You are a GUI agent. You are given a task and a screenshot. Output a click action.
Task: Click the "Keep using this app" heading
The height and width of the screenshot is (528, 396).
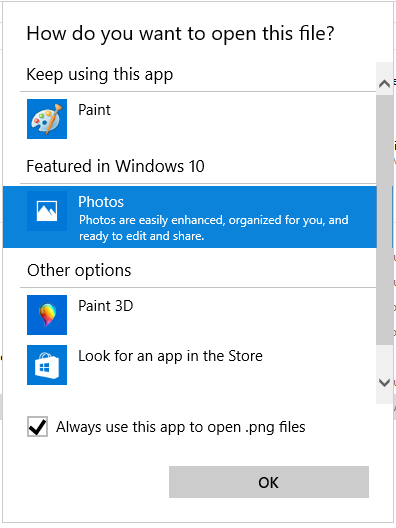[x=100, y=74]
